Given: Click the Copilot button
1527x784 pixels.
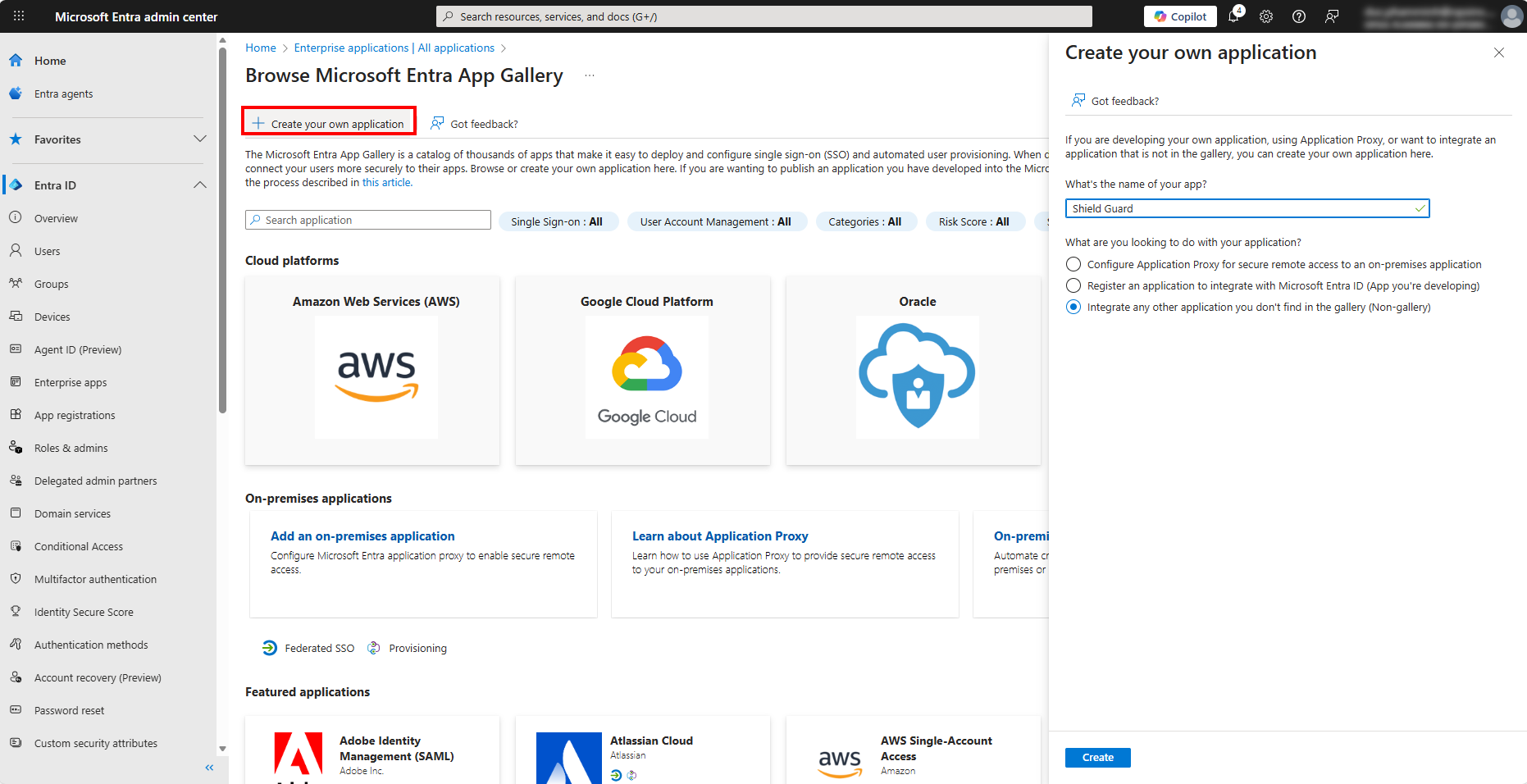Looking at the screenshot, I should tap(1180, 16).
